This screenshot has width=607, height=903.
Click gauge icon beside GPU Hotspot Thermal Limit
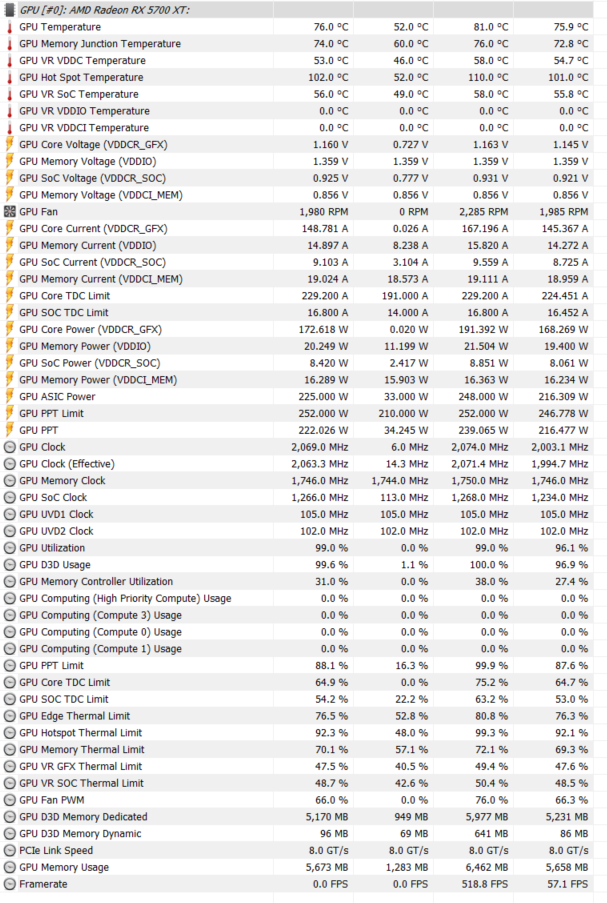click(x=9, y=733)
